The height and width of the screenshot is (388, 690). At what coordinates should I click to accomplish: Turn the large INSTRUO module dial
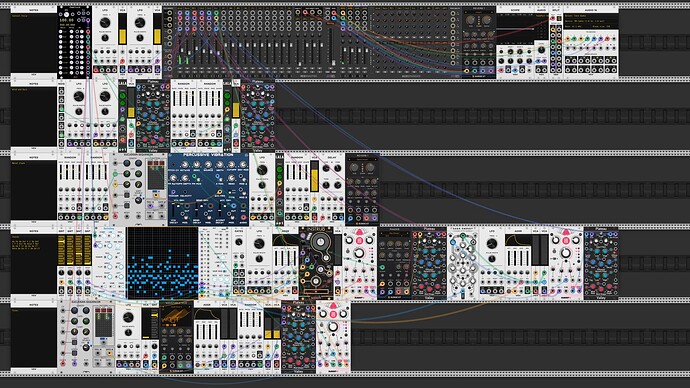coord(321,242)
